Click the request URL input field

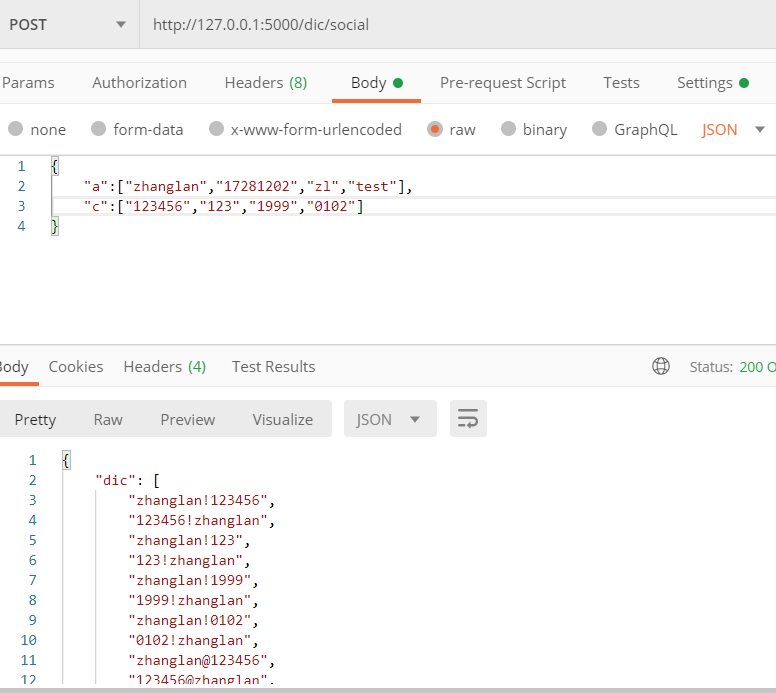click(458, 24)
